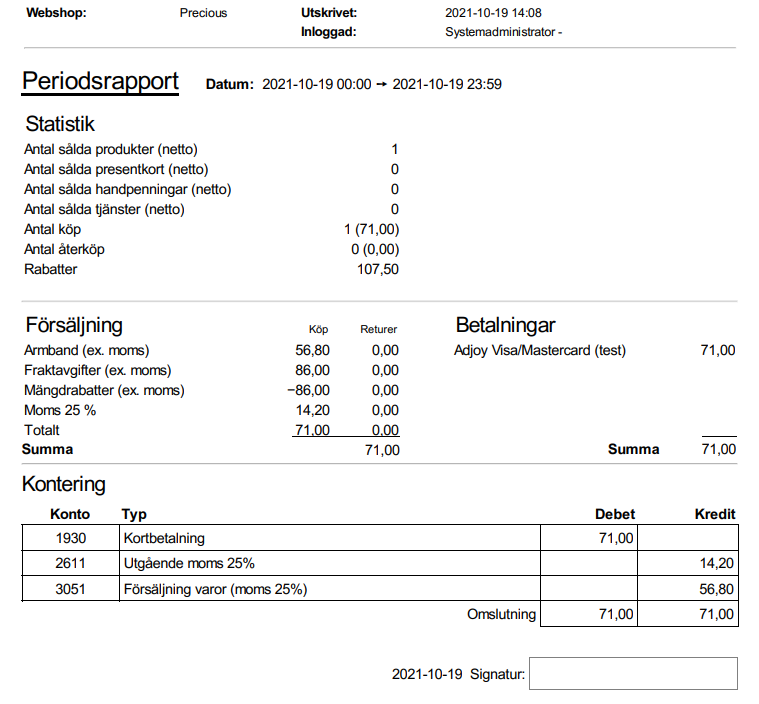Select end date 2021-10-19 23:59
This screenshot has width=759, height=704.
[x=447, y=84]
